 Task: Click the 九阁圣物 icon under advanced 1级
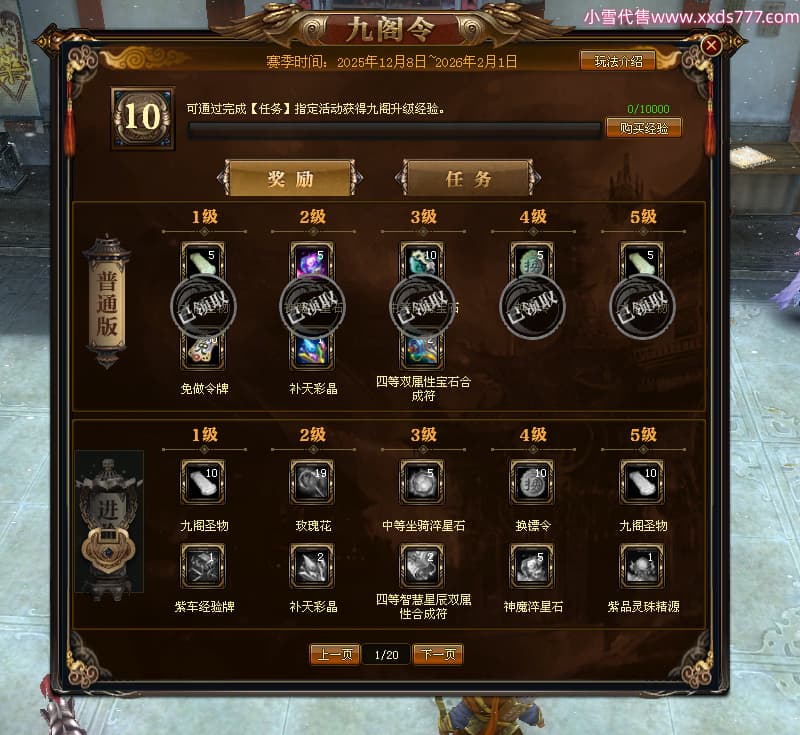click(203, 482)
